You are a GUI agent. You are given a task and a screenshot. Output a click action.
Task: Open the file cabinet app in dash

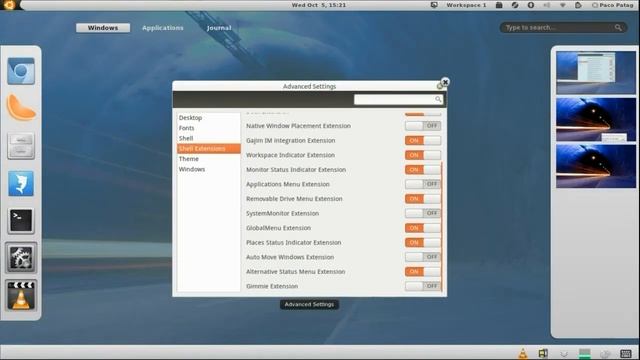point(21,145)
